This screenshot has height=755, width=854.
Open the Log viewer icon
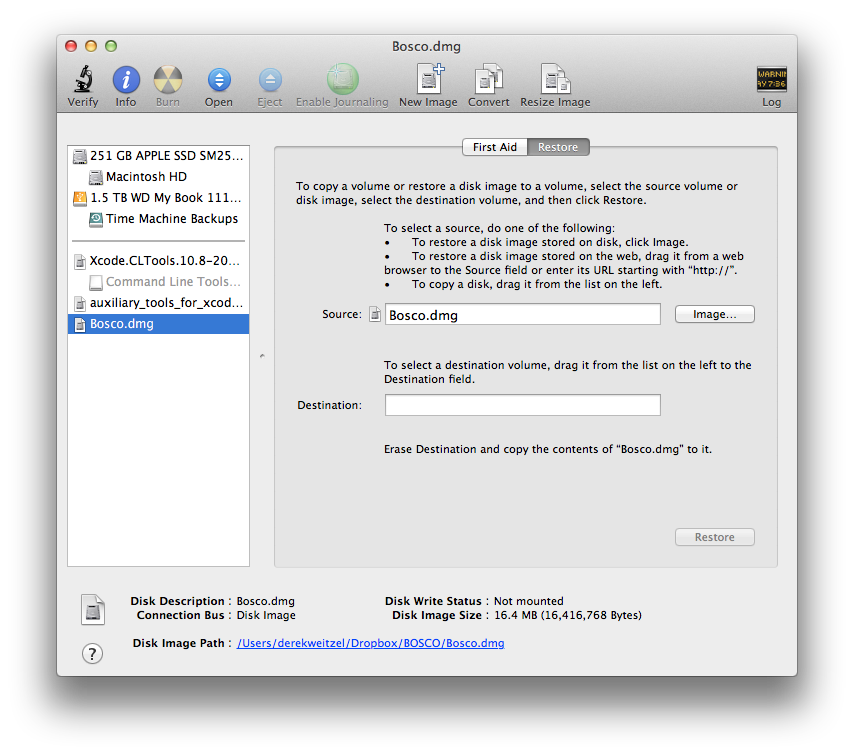[771, 80]
